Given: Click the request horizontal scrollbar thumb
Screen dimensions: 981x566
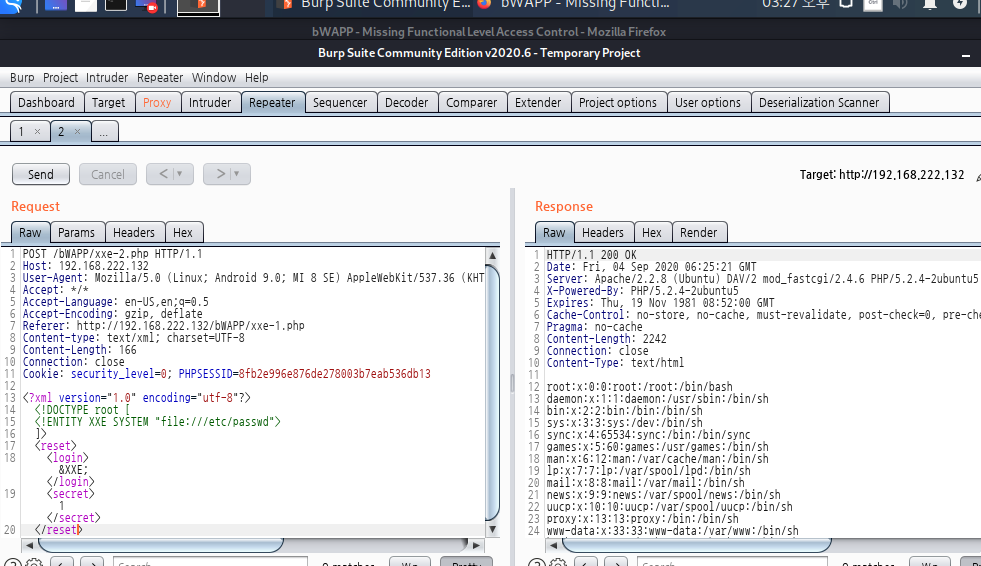Looking at the screenshot, I should (161, 545).
